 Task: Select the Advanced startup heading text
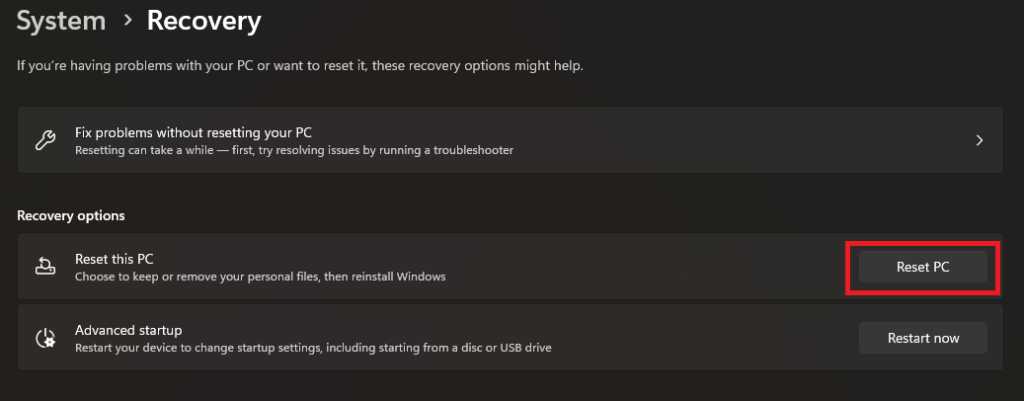click(121, 330)
